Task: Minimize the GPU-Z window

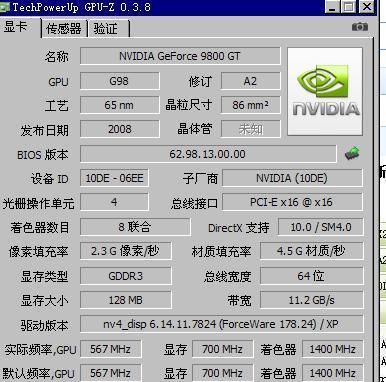Action: (332, 7)
